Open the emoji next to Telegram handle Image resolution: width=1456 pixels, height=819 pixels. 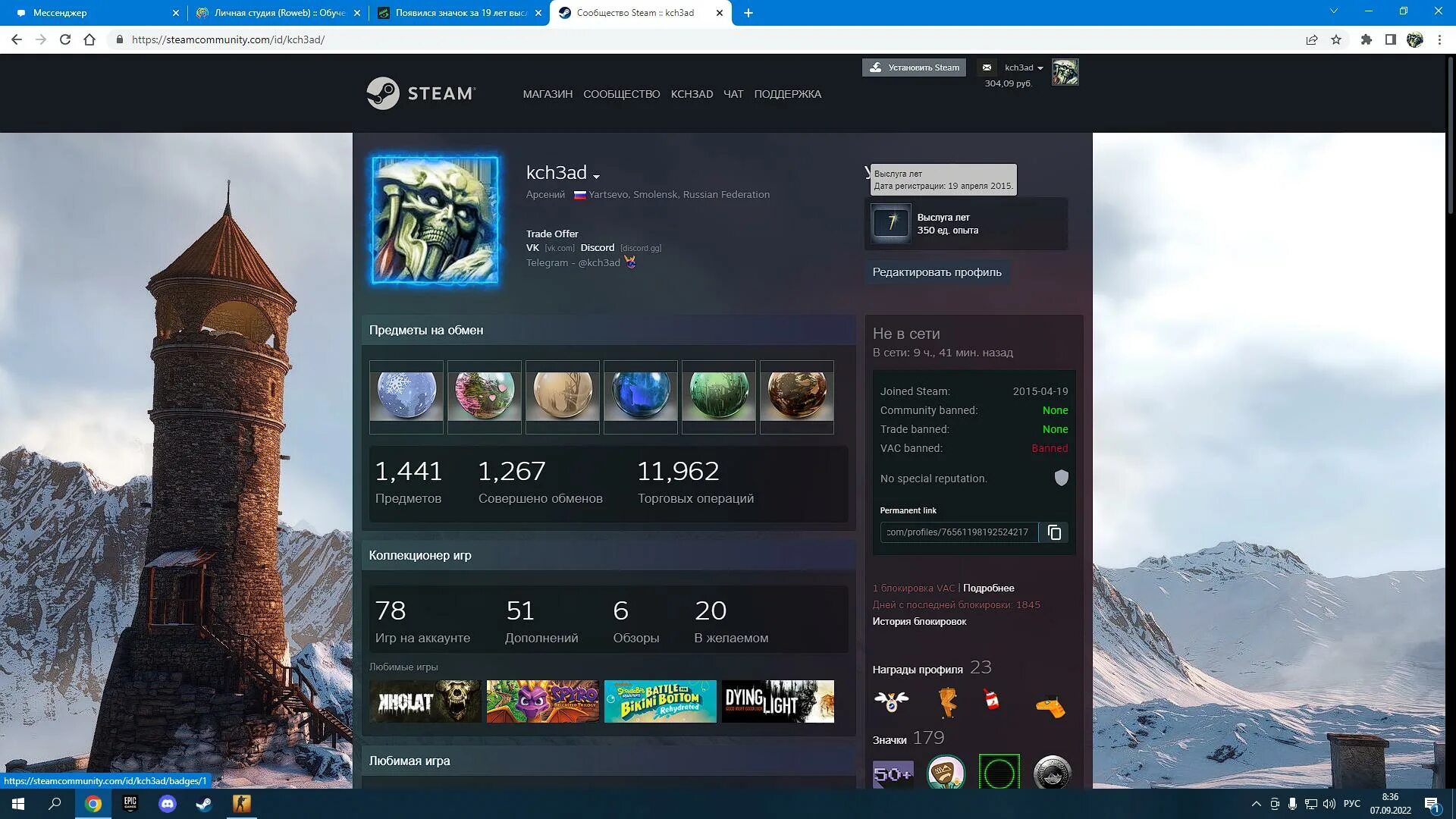click(630, 262)
